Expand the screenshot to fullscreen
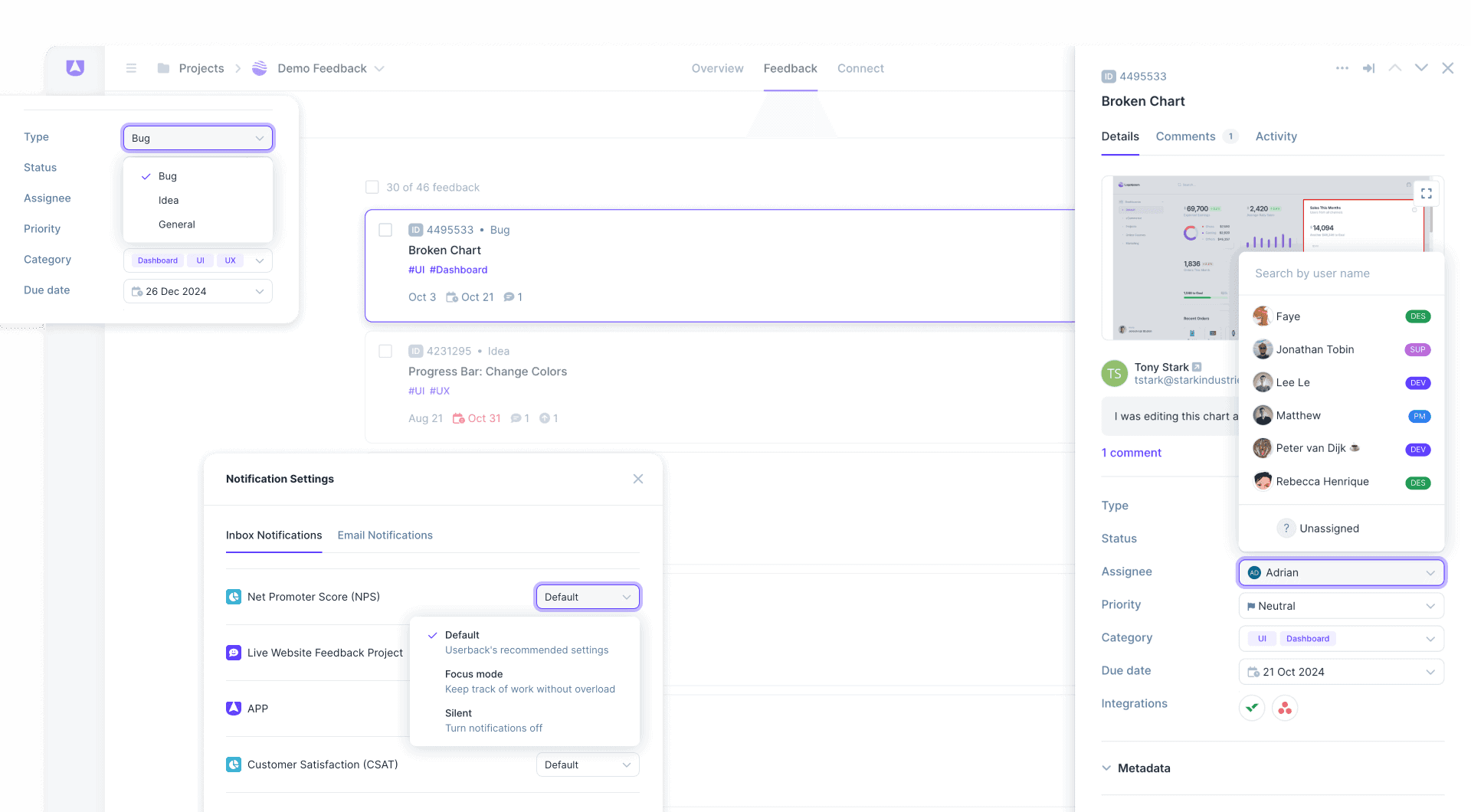Screen dimensions: 1471x812 click(x=1426, y=193)
